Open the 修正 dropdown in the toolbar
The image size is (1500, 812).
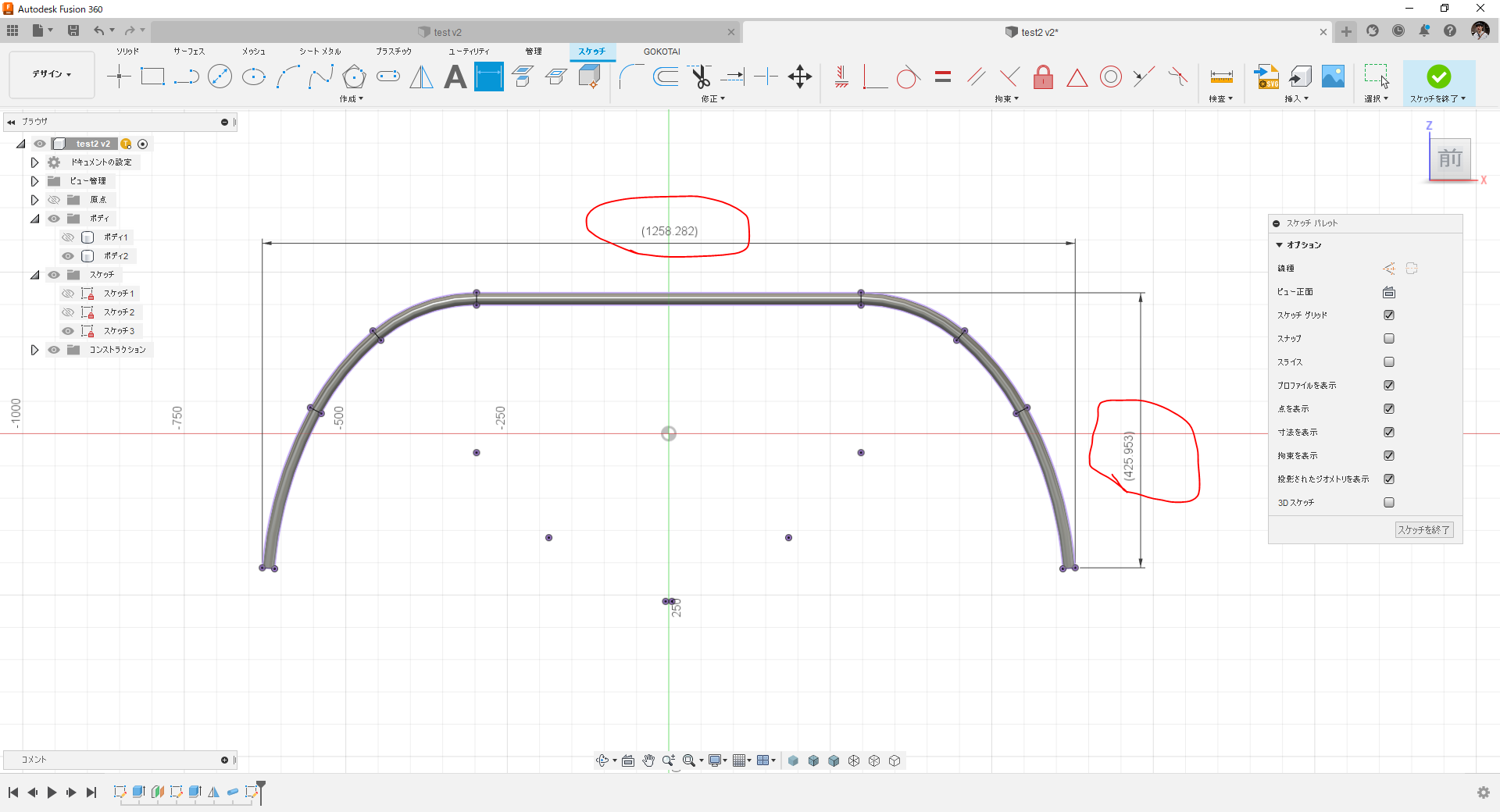click(713, 98)
